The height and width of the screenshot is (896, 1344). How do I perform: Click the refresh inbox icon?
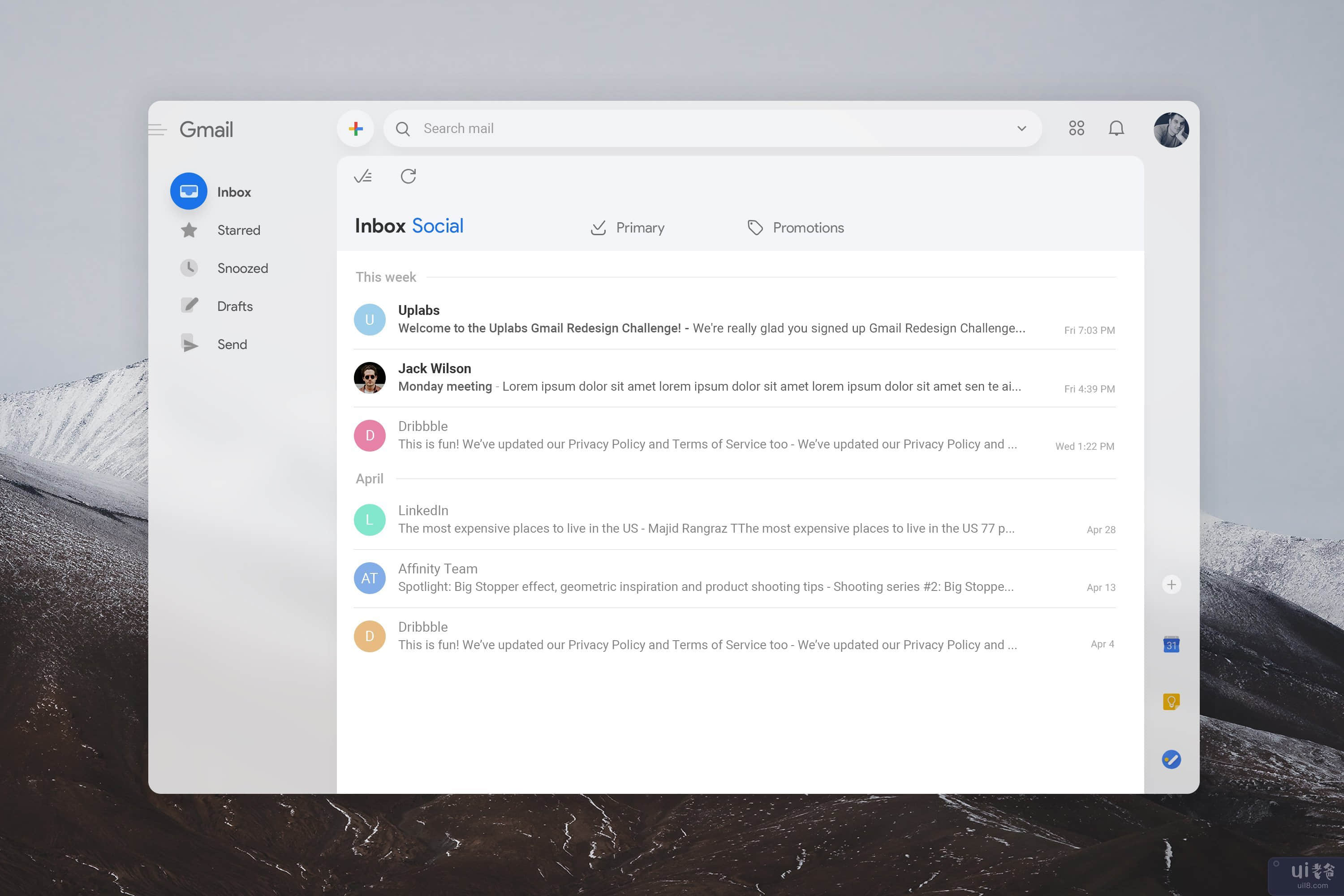click(x=408, y=176)
